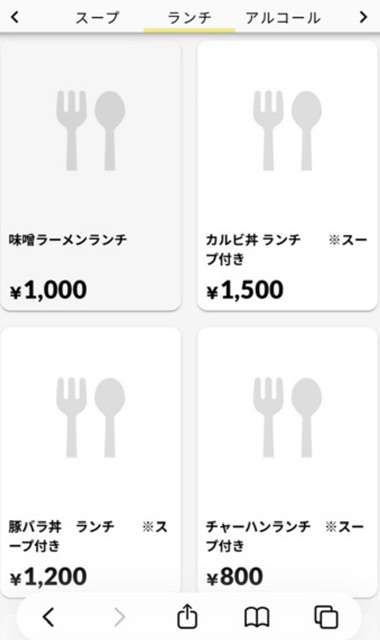Tap the Safari forward arrow icon

[x=119, y=617]
